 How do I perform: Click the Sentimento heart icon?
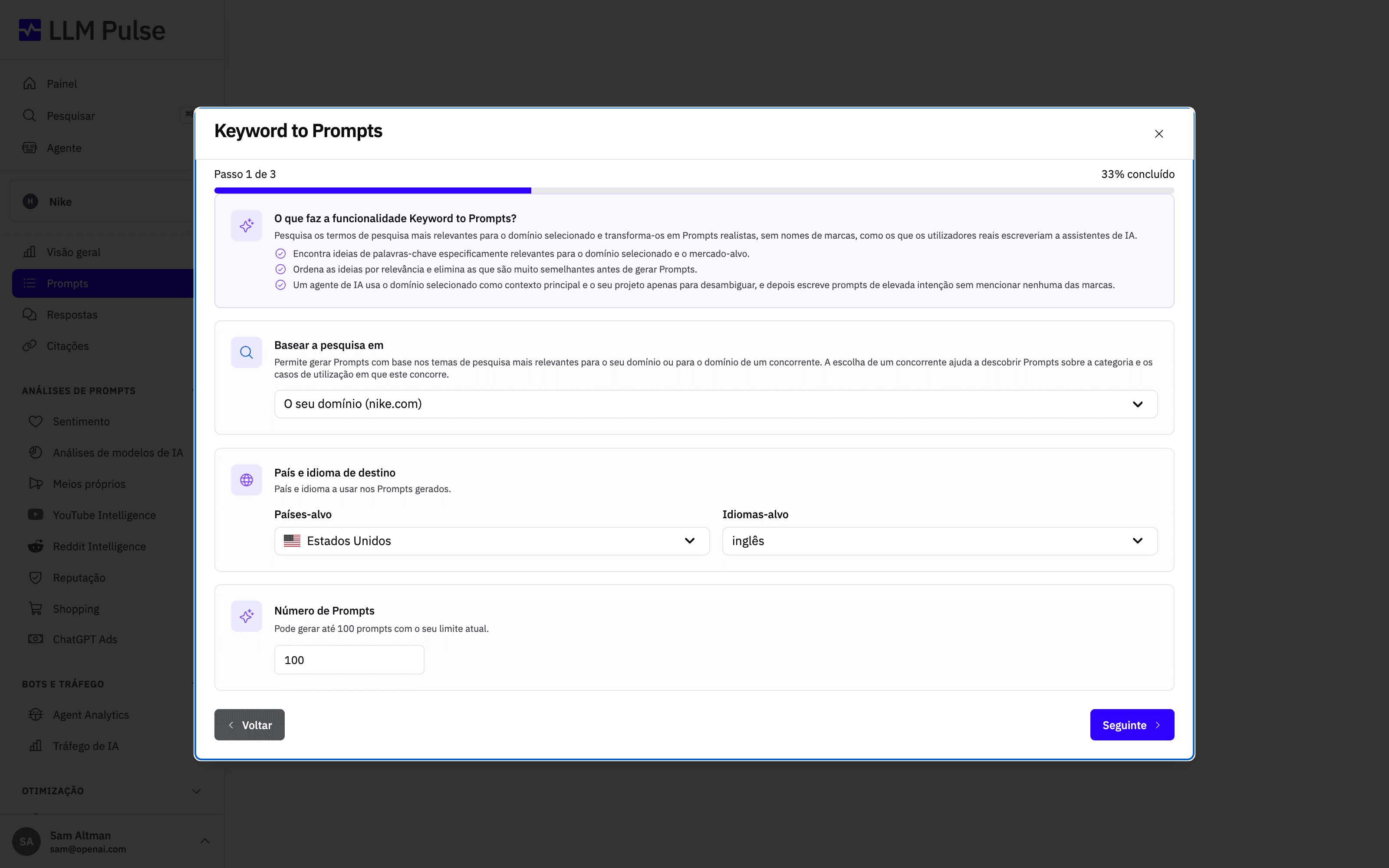(36, 421)
